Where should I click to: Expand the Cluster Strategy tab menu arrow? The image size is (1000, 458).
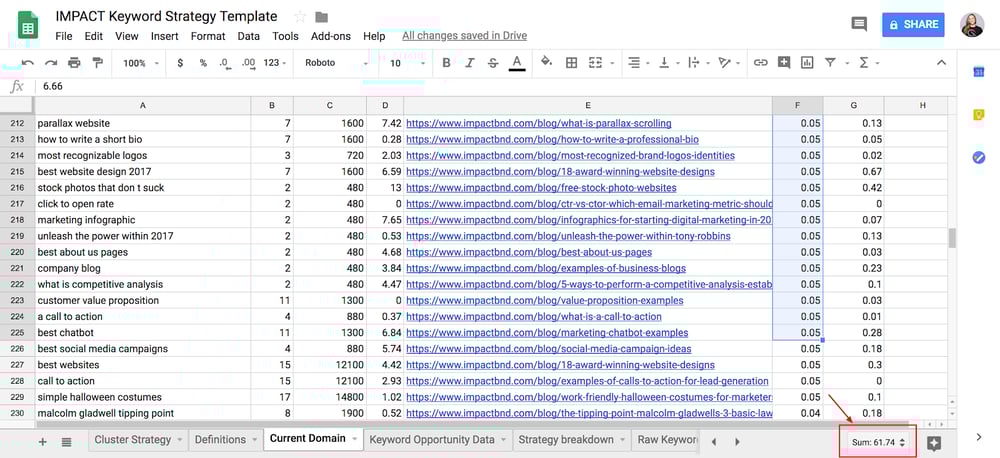180,440
